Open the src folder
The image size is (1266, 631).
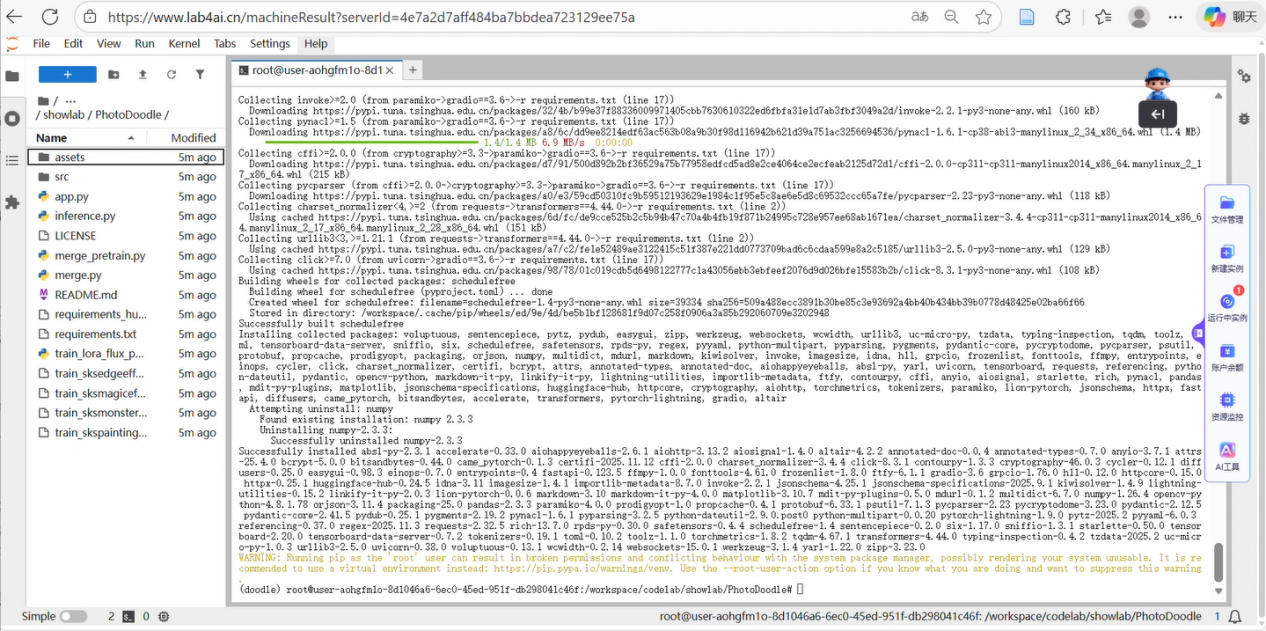[x=126, y=177]
